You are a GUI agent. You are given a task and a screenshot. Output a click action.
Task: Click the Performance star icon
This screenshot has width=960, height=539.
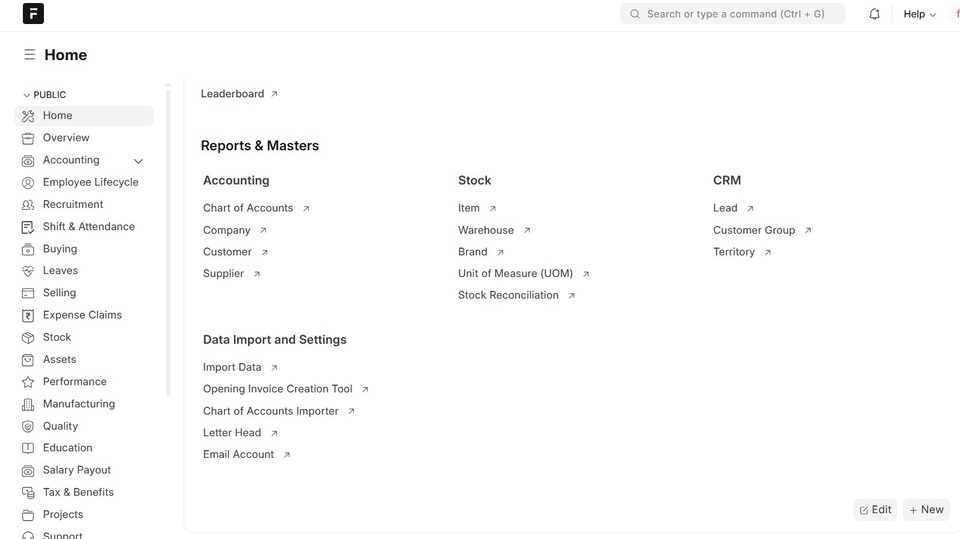click(x=28, y=382)
